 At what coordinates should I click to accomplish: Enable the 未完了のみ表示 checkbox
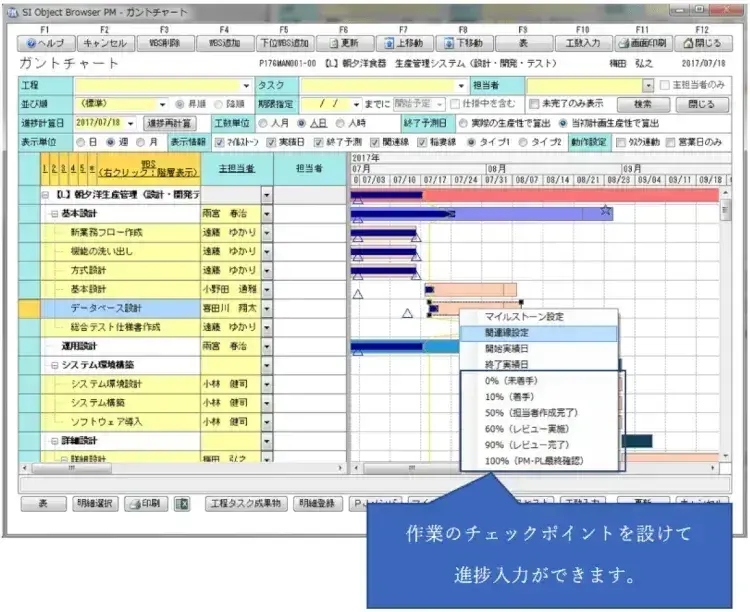pos(535,104)
